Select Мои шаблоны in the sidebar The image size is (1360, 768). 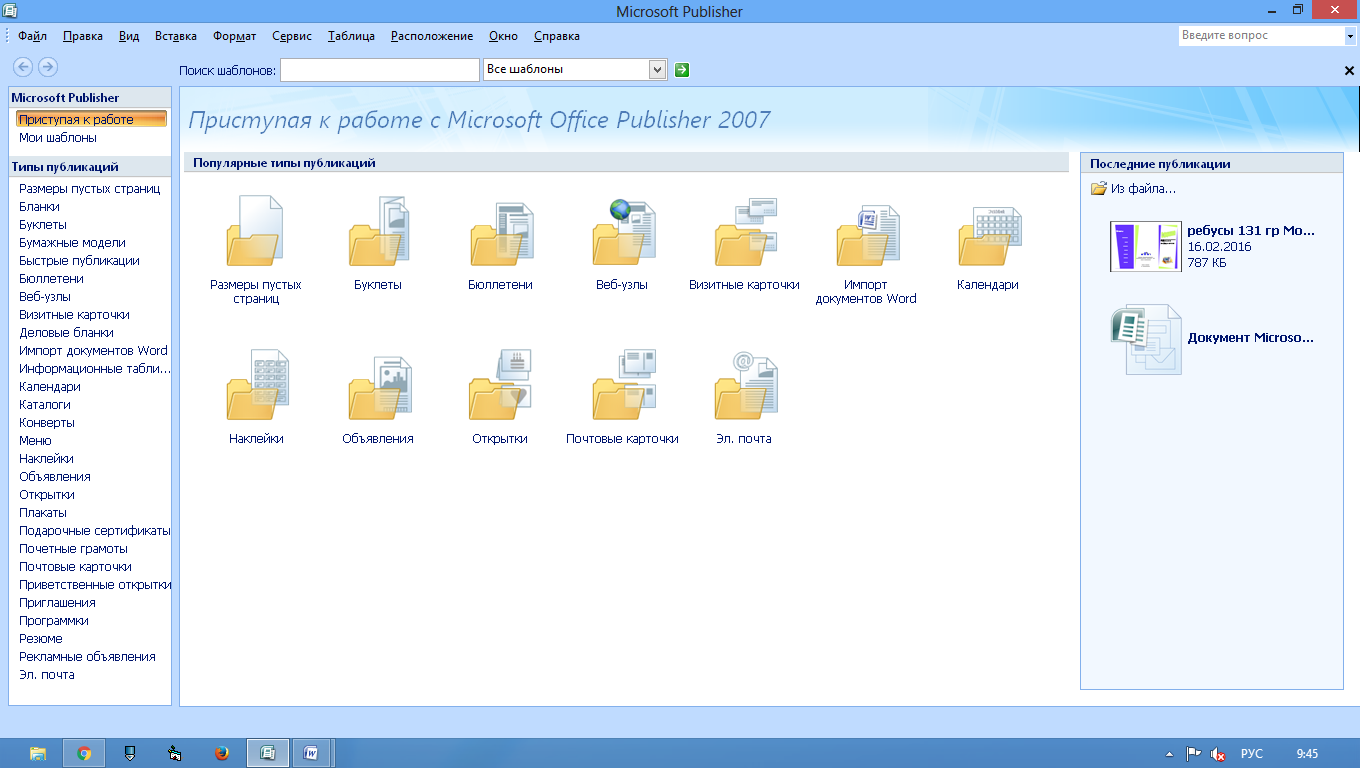pos(58,138)
